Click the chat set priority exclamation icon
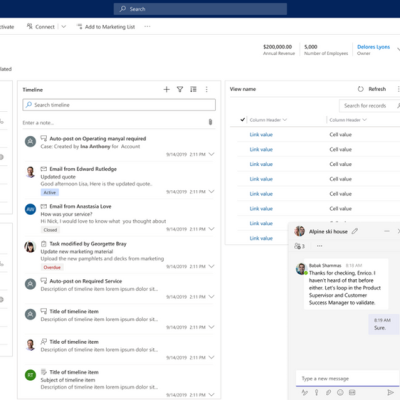 pyautogui.click(x=316, y=392)
